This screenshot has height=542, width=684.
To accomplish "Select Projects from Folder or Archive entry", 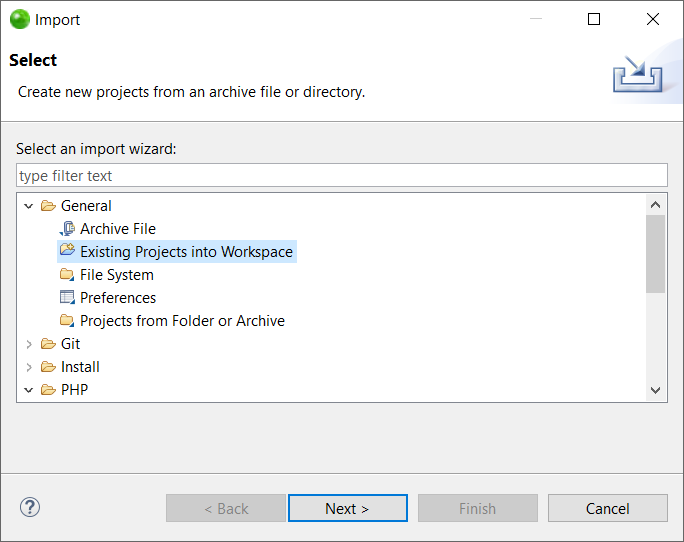I will pyautogui.click(x=182, y=321).
